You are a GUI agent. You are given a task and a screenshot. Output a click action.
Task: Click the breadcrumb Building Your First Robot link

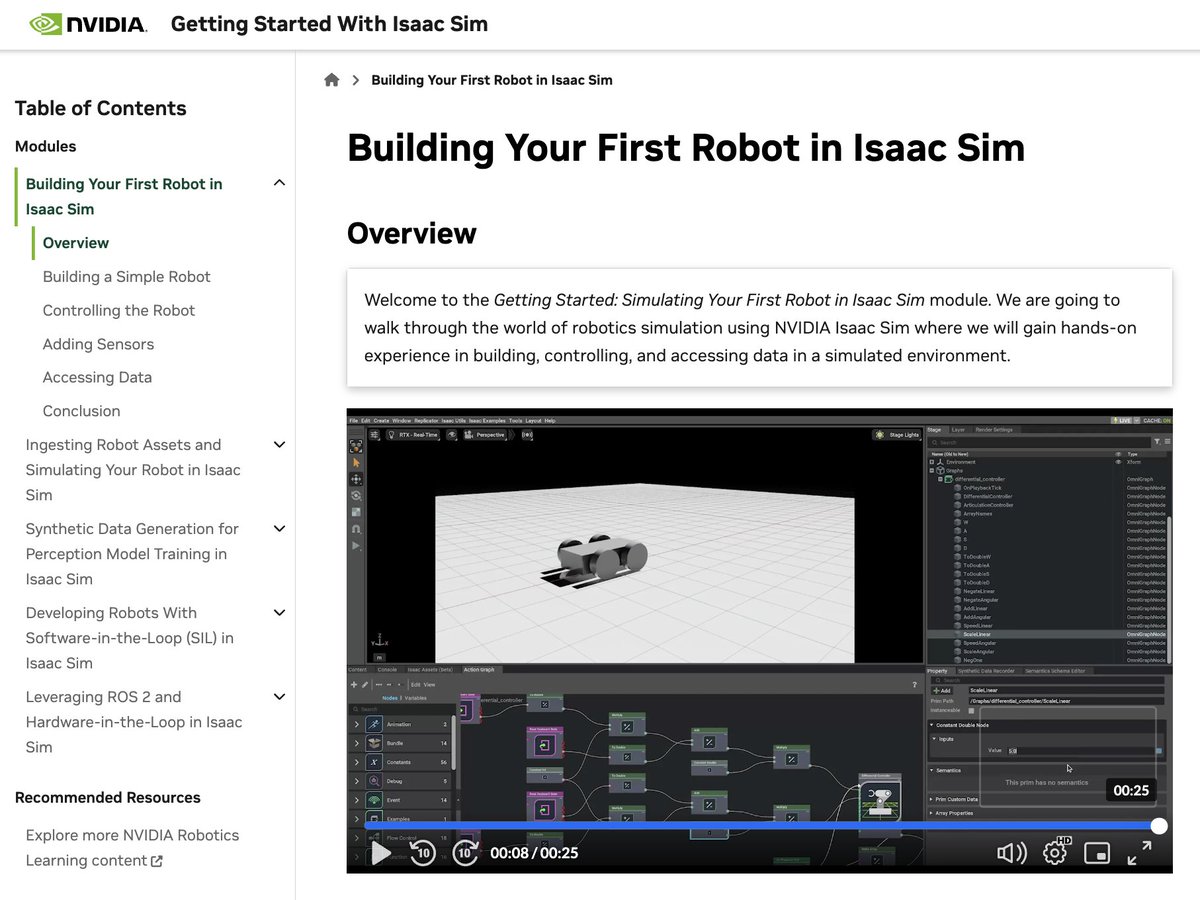pos(491,80)
